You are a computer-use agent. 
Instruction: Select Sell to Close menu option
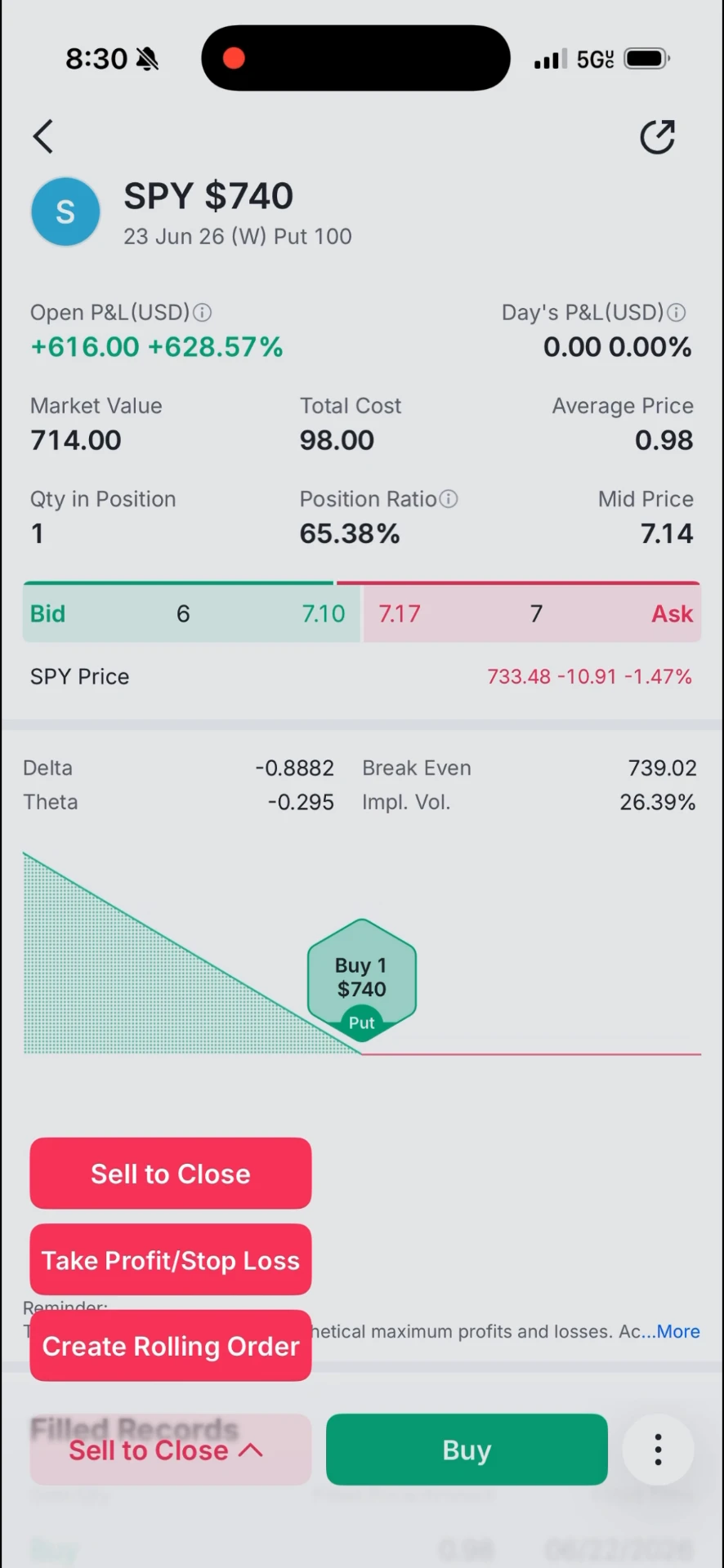170,1174
